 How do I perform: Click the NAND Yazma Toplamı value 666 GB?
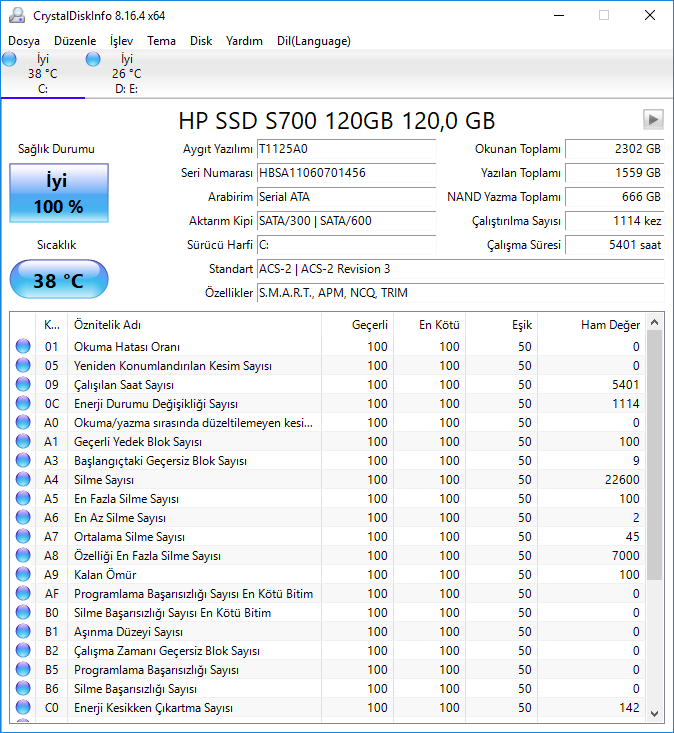pyautogui.click(x=615, y=197)
